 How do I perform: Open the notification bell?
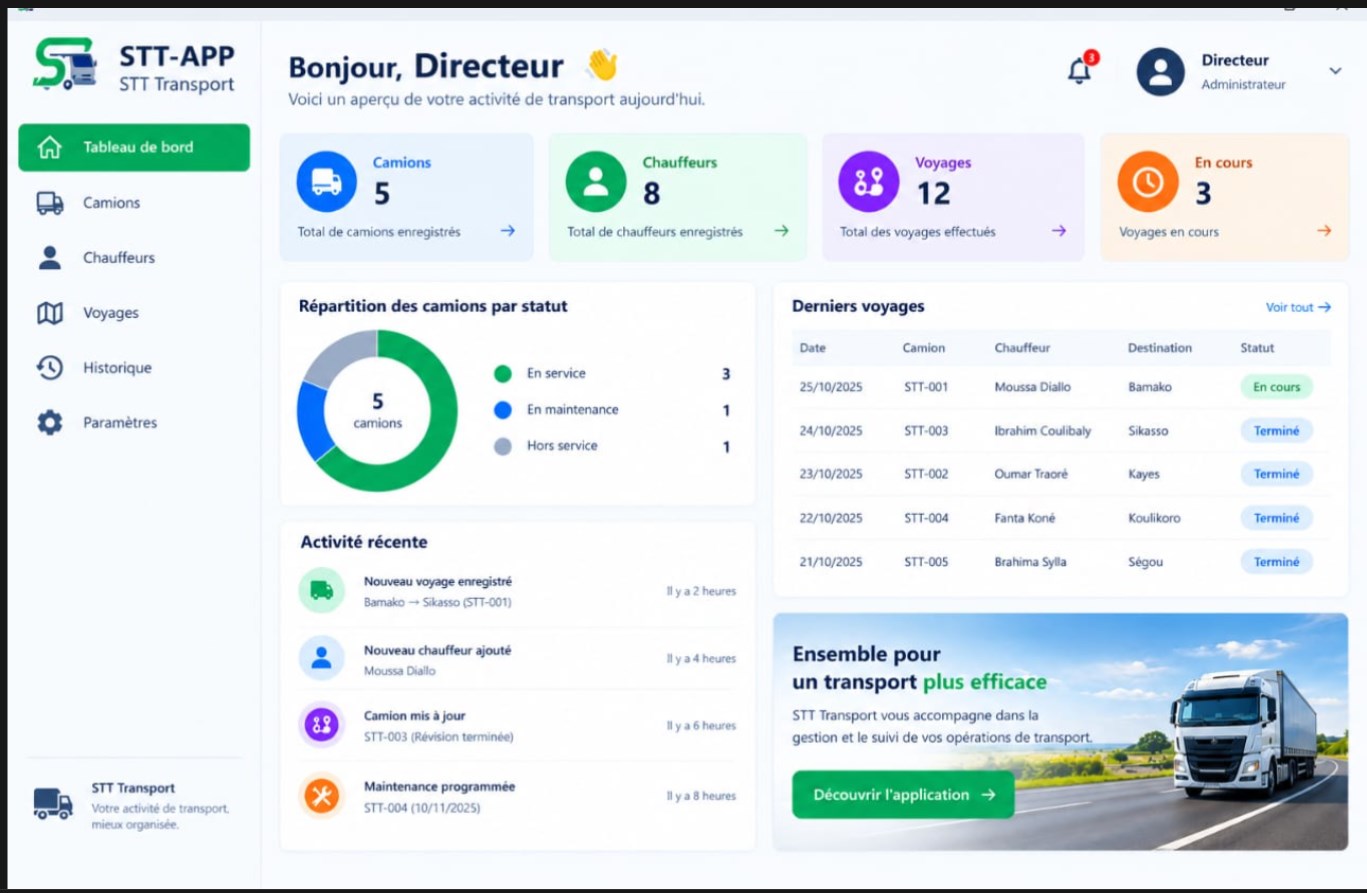tap(1079, 71)
